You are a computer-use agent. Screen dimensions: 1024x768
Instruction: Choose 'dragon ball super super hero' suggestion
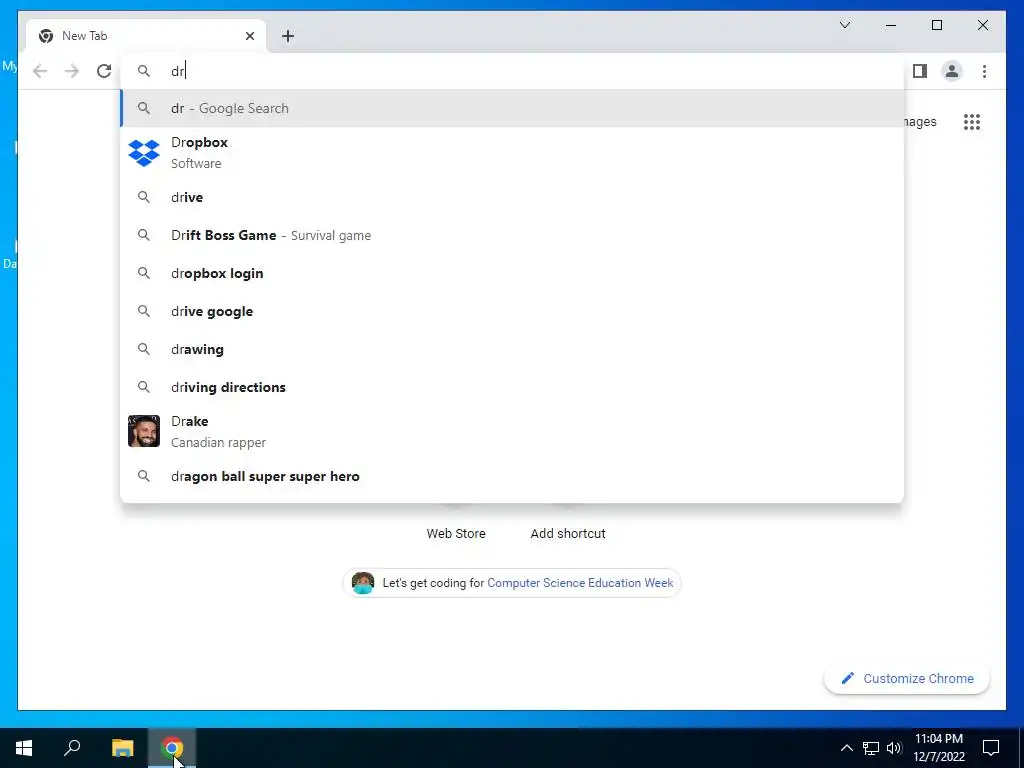512,477
